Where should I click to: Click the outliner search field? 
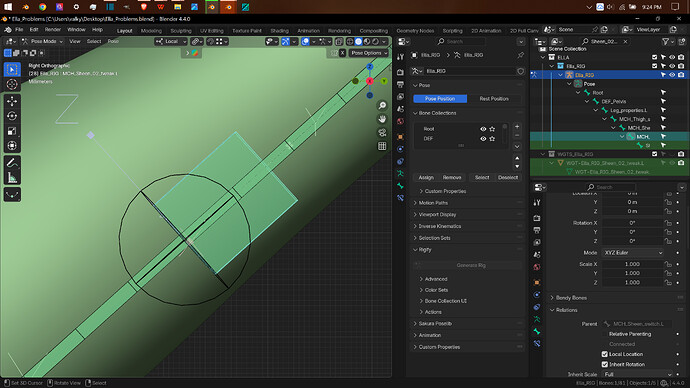coord(605,41)
